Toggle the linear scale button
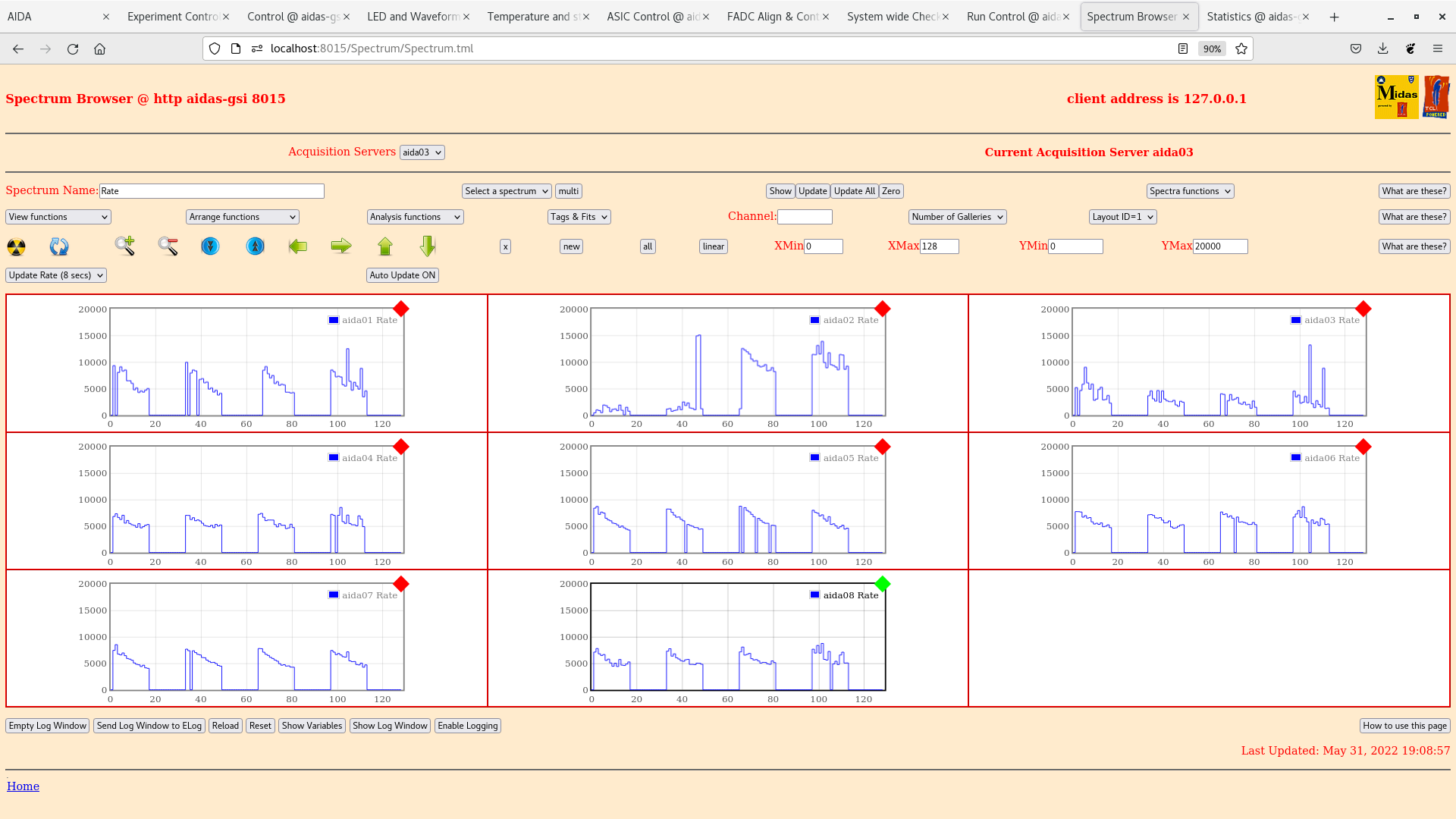This screenshot has height=819, width=1456. (713, 246)
